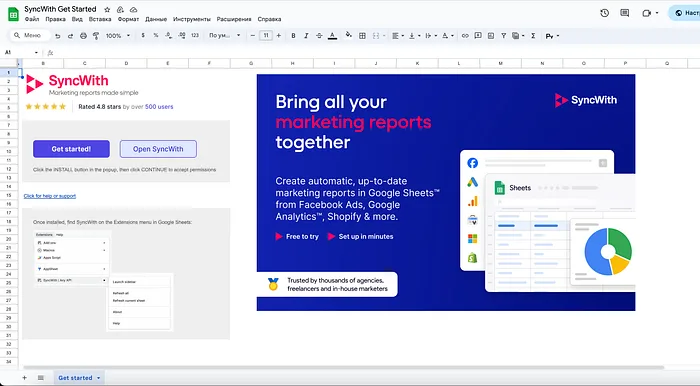Click the cloud save status icon

point(133,9)
